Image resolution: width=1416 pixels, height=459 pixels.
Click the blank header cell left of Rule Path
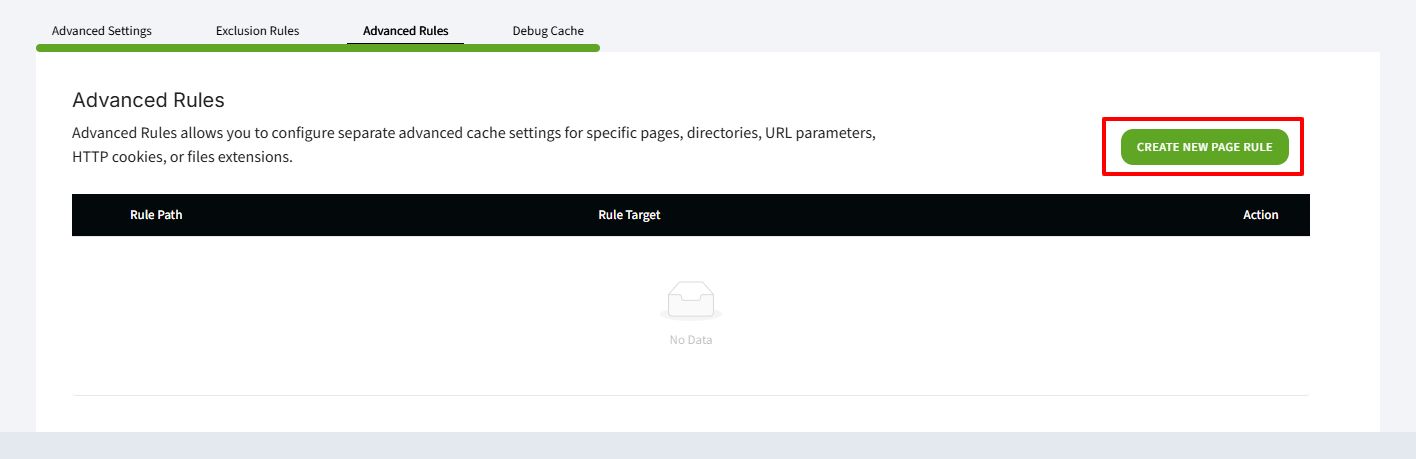pyautogui.click(x=95, y=215)
